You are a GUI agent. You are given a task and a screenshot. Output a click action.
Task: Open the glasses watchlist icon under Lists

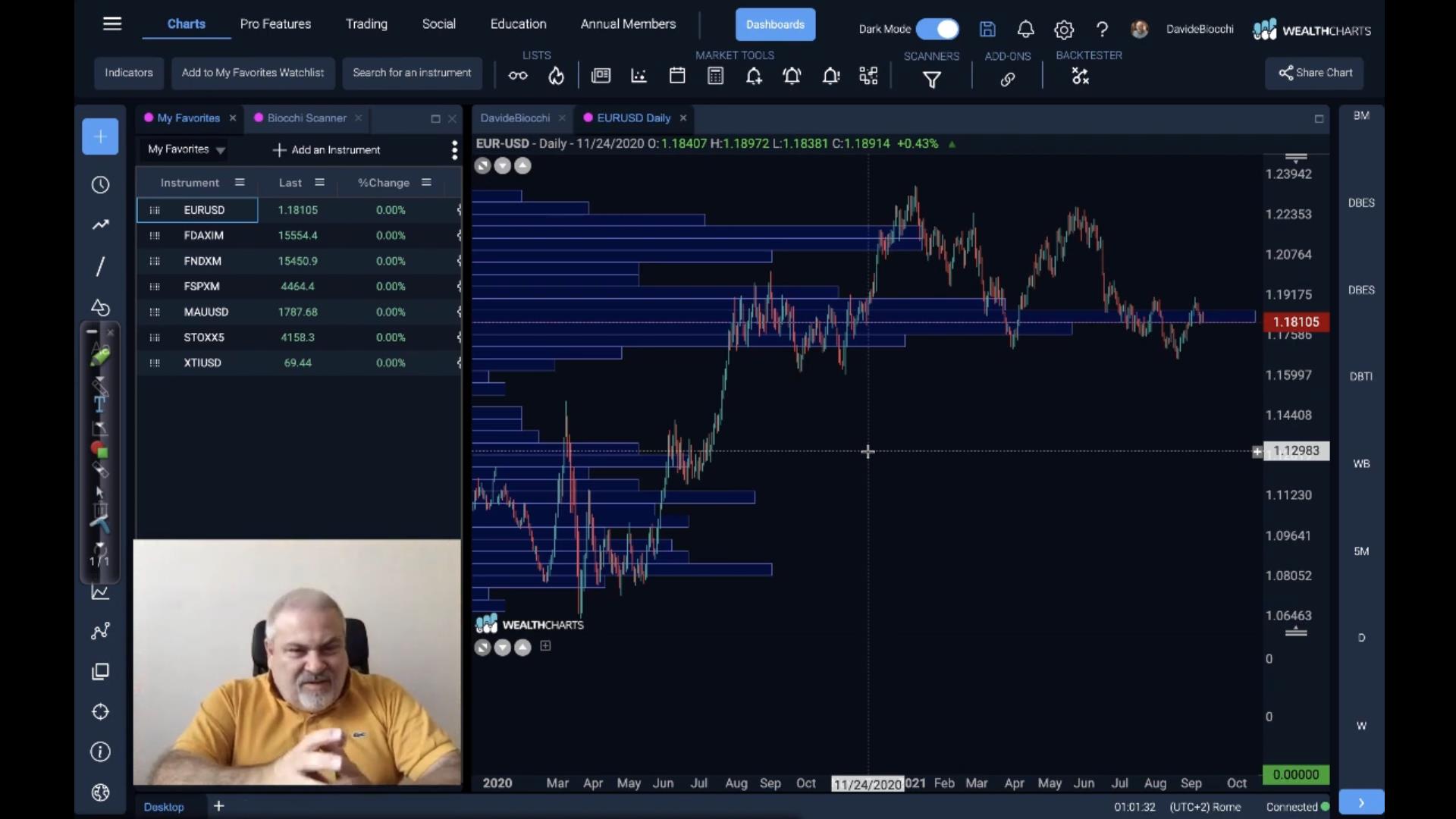[x=518, y=76]
